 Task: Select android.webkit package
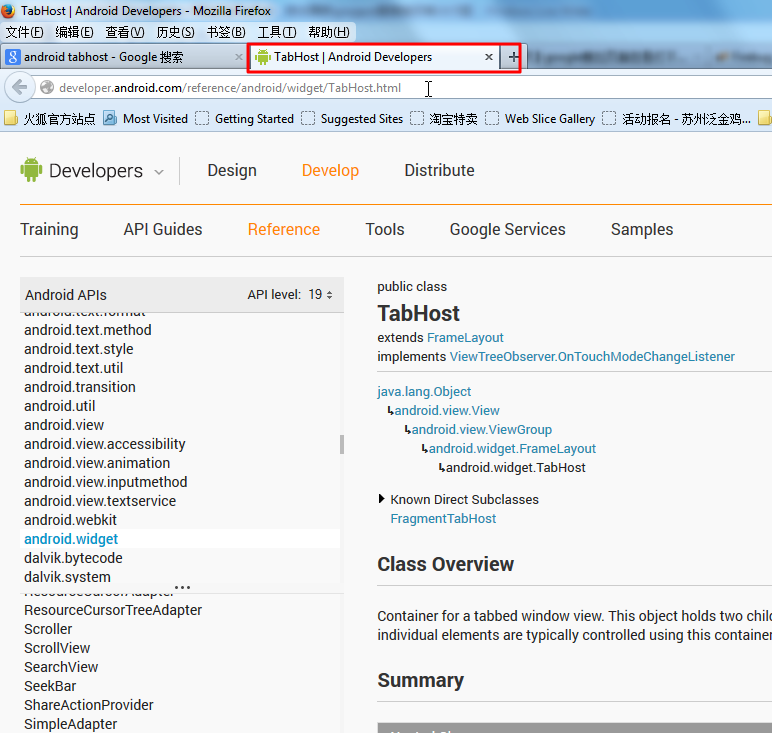(70, 520)
